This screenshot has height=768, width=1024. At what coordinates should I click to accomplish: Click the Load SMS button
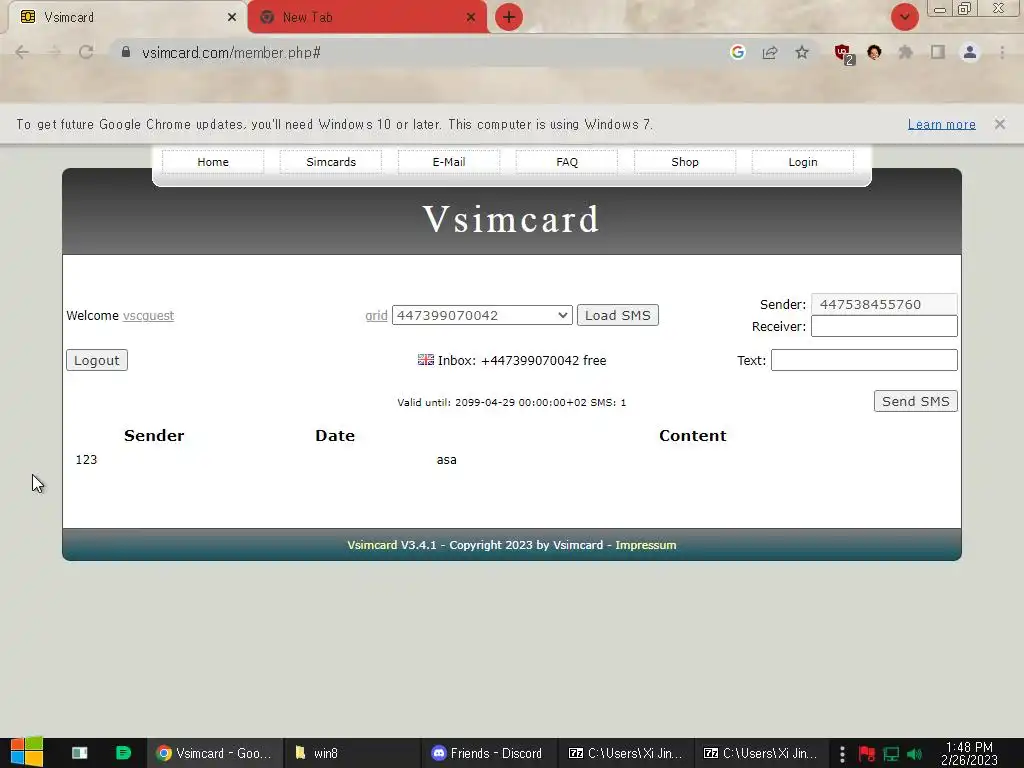(x=618, y=315)
